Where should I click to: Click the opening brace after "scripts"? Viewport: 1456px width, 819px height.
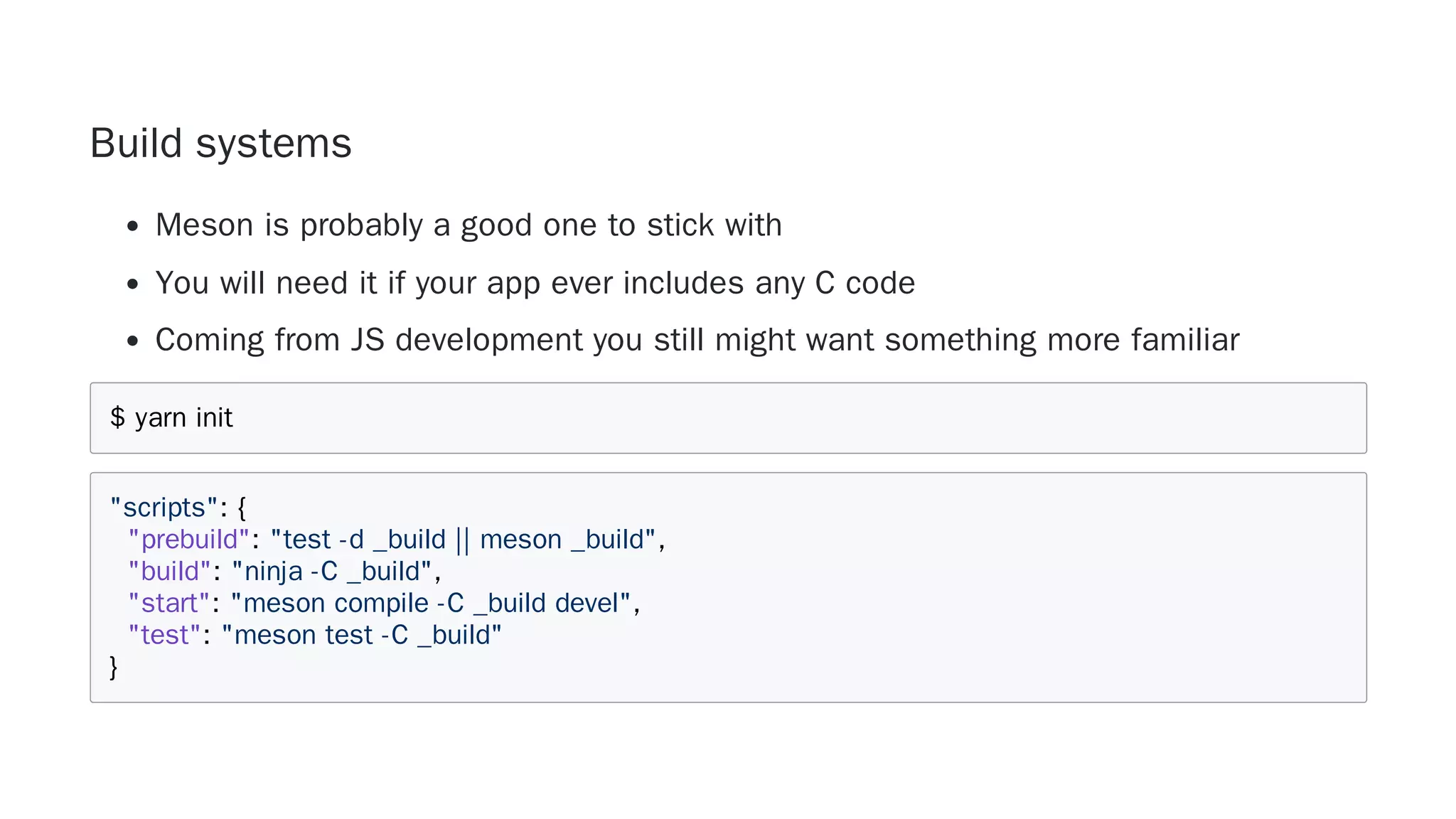tap(242, 508)
